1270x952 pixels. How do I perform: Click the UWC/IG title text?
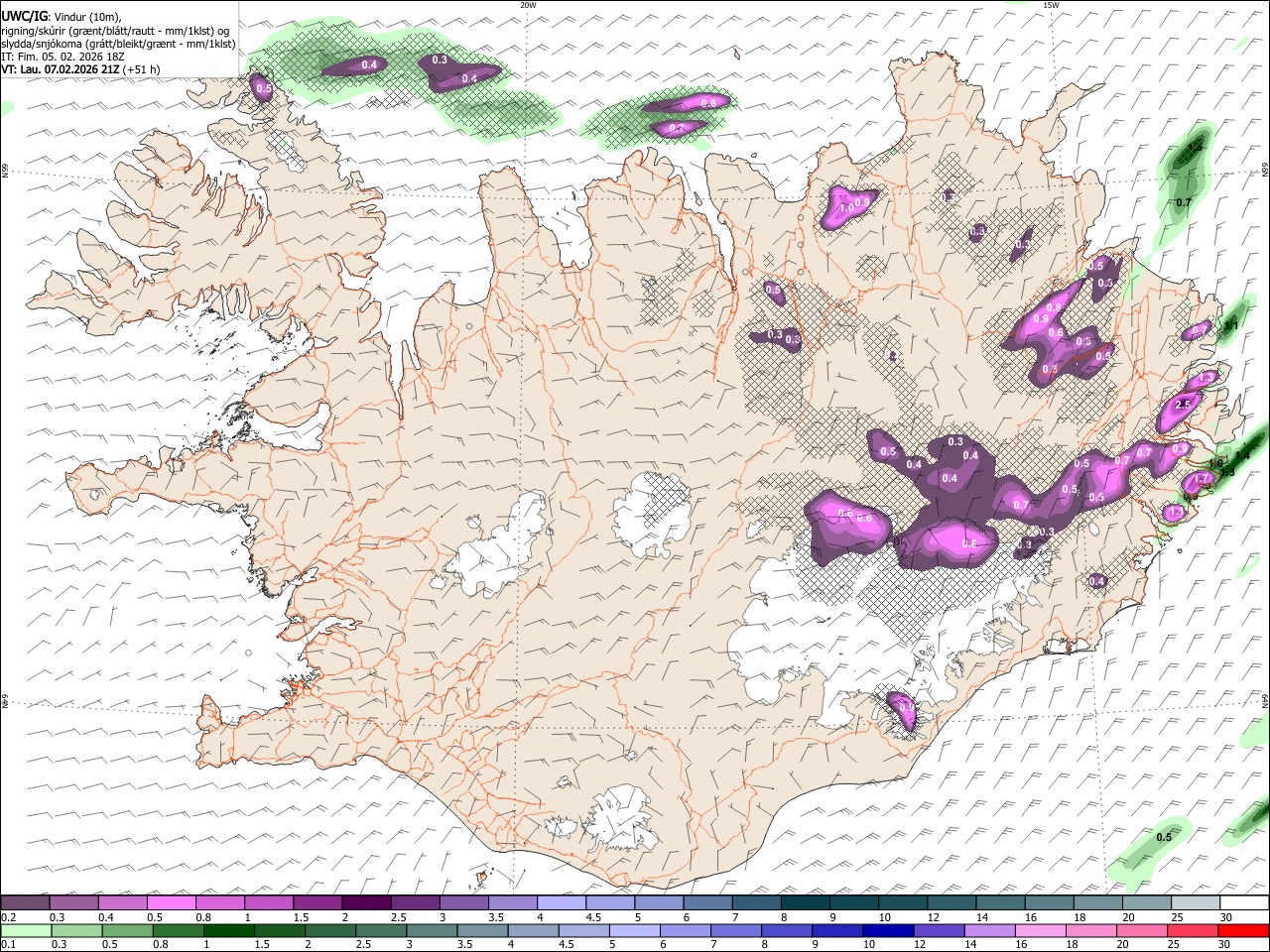click(x=24, y=16)
